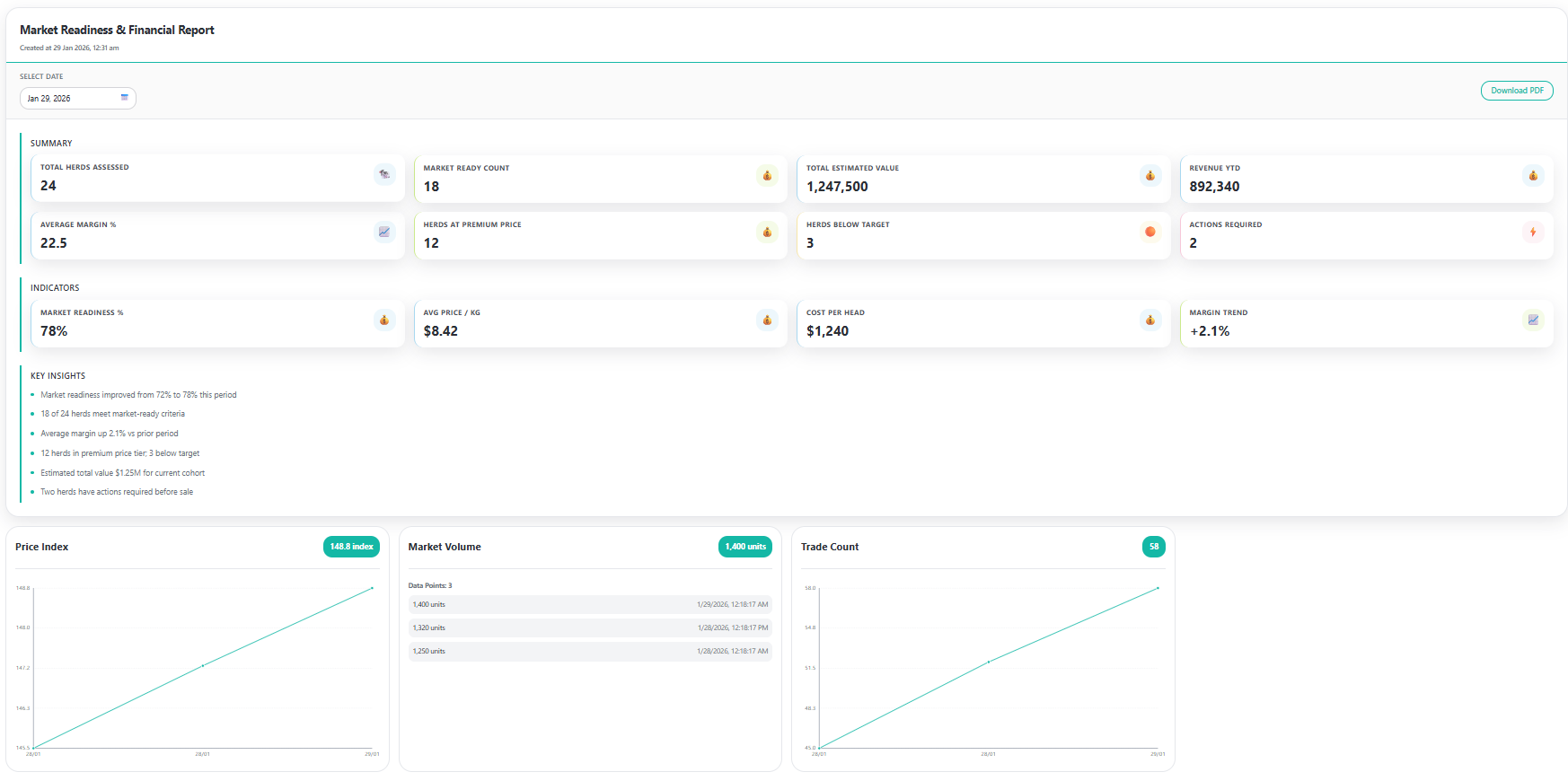Click the Average Margin % chart icon

point(384,232)
